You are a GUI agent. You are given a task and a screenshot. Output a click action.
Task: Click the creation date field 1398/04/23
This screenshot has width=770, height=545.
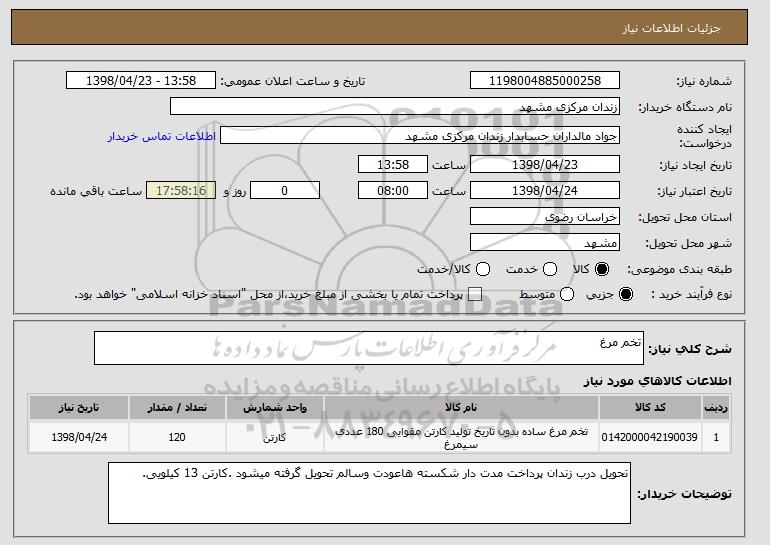[x=545, y=164]
